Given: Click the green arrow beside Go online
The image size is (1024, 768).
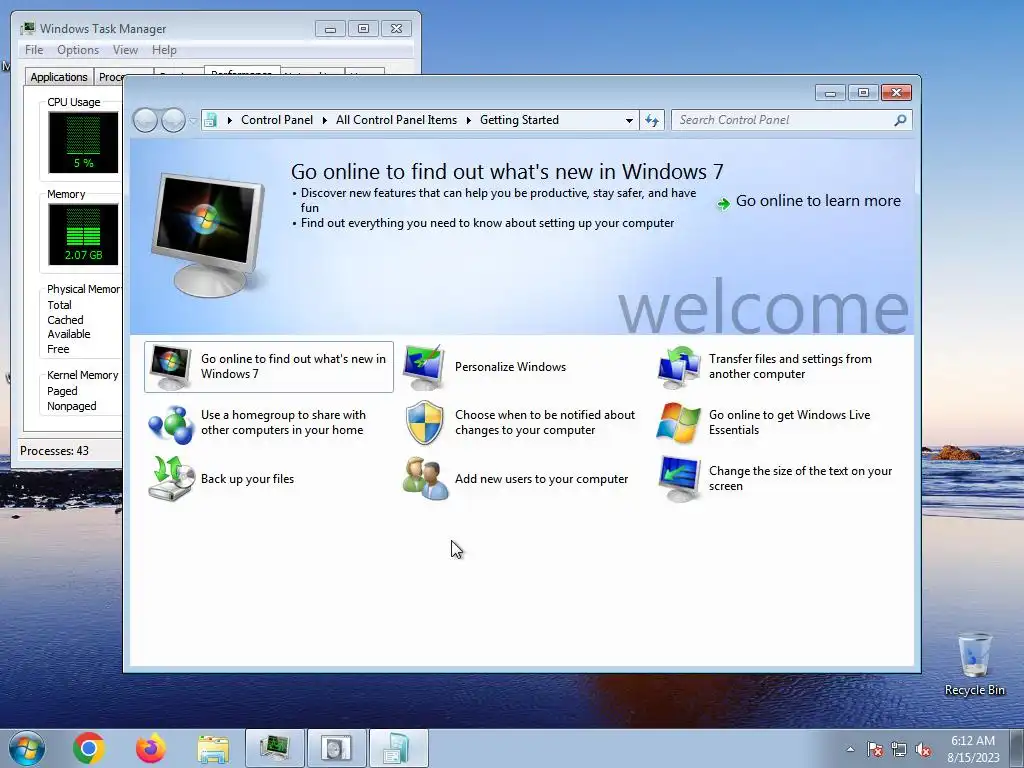Looking at the screenshot, I should [x=723, y=203].
